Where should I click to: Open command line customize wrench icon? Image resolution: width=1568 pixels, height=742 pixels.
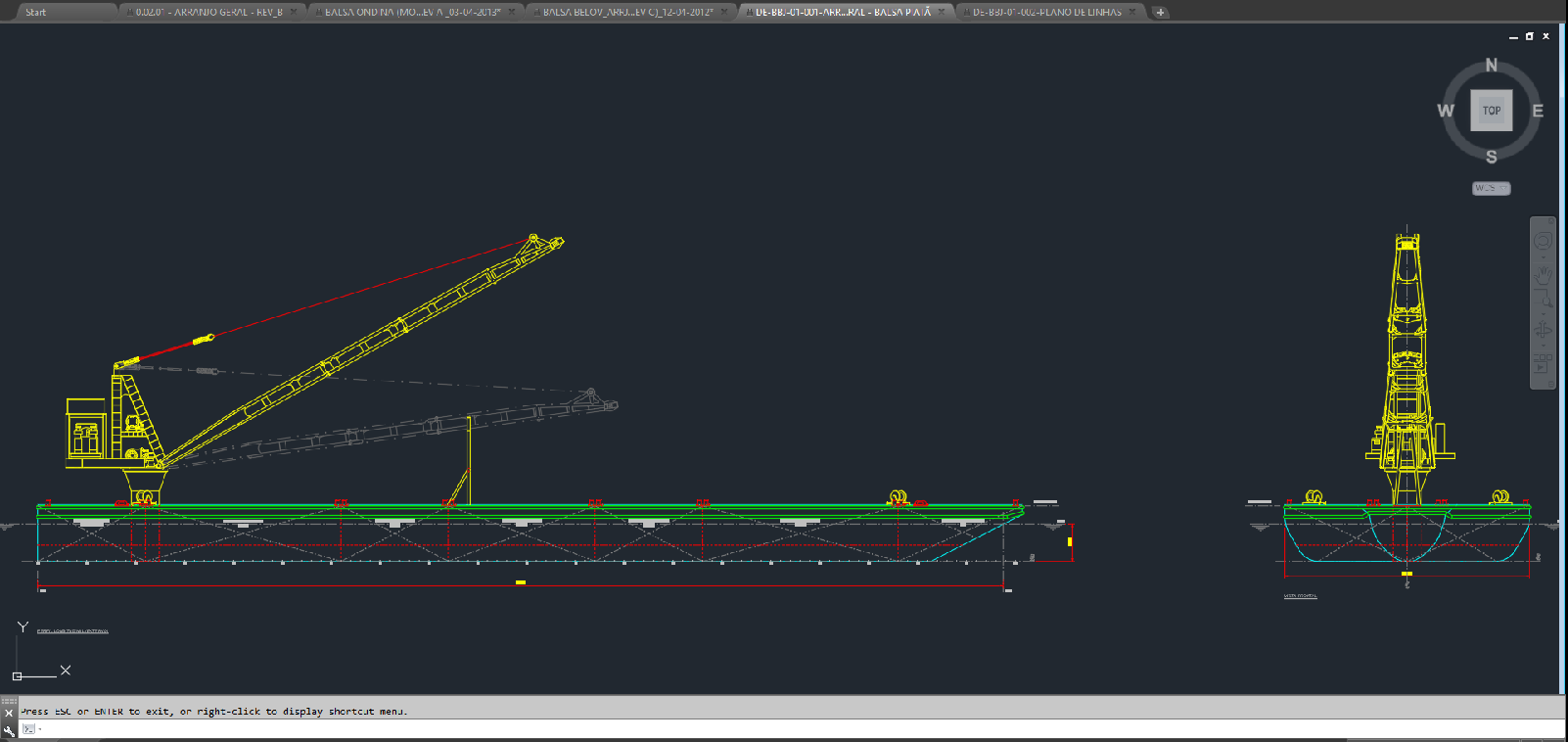(x=9, y=730)
